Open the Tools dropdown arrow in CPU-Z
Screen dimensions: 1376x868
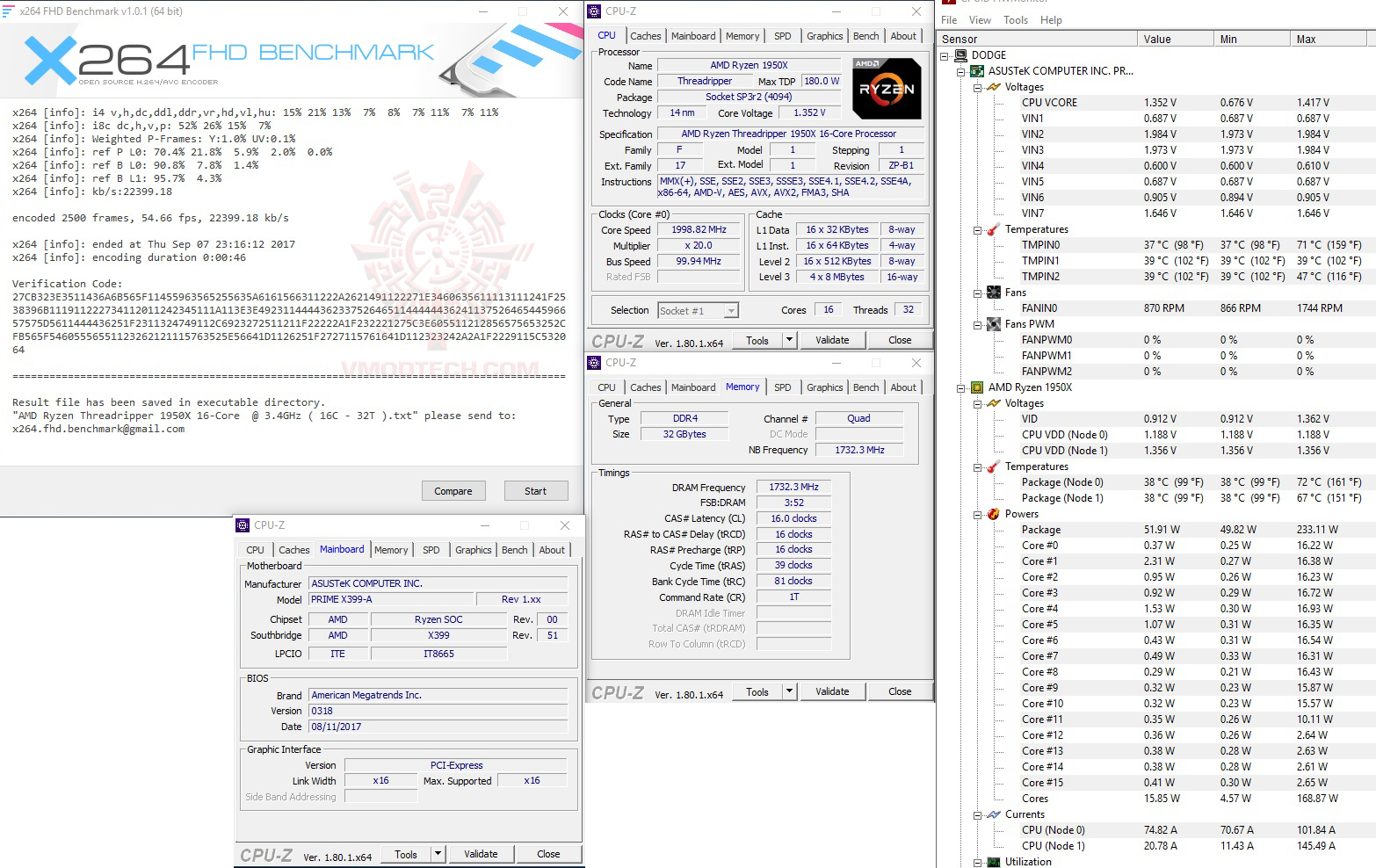788,339
